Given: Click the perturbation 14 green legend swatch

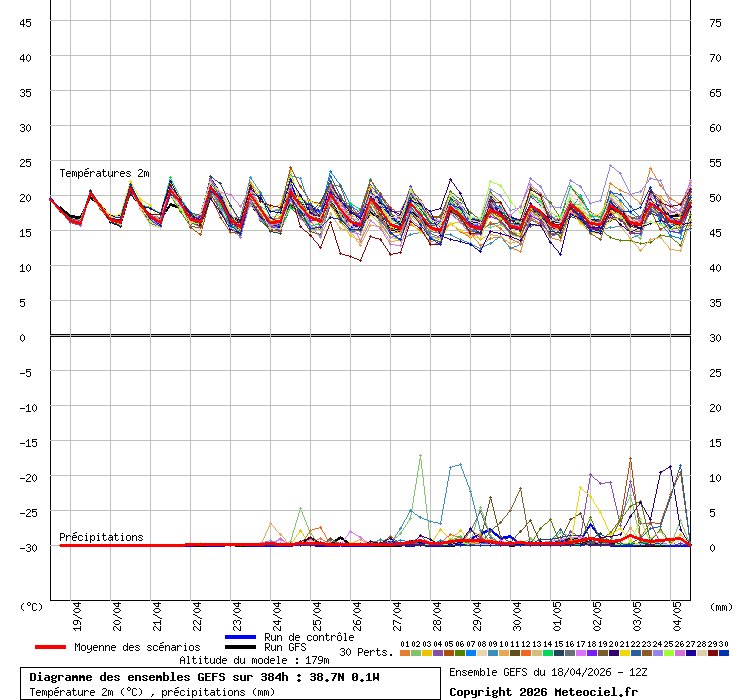Looking at the screenshot, I should point(548,653).
